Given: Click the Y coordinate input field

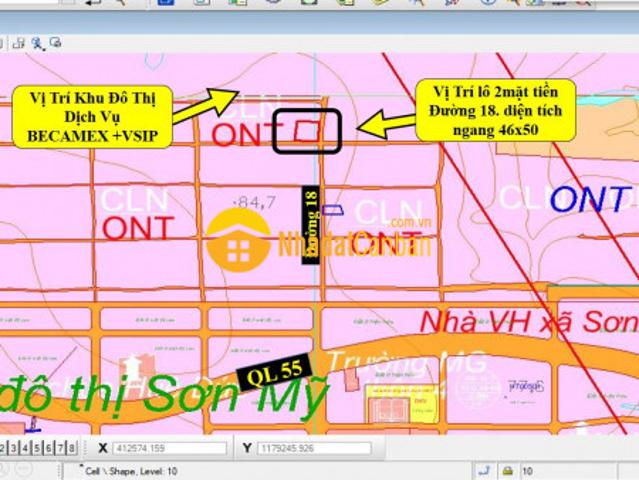Looking at the screenshot, I should 314,449.
